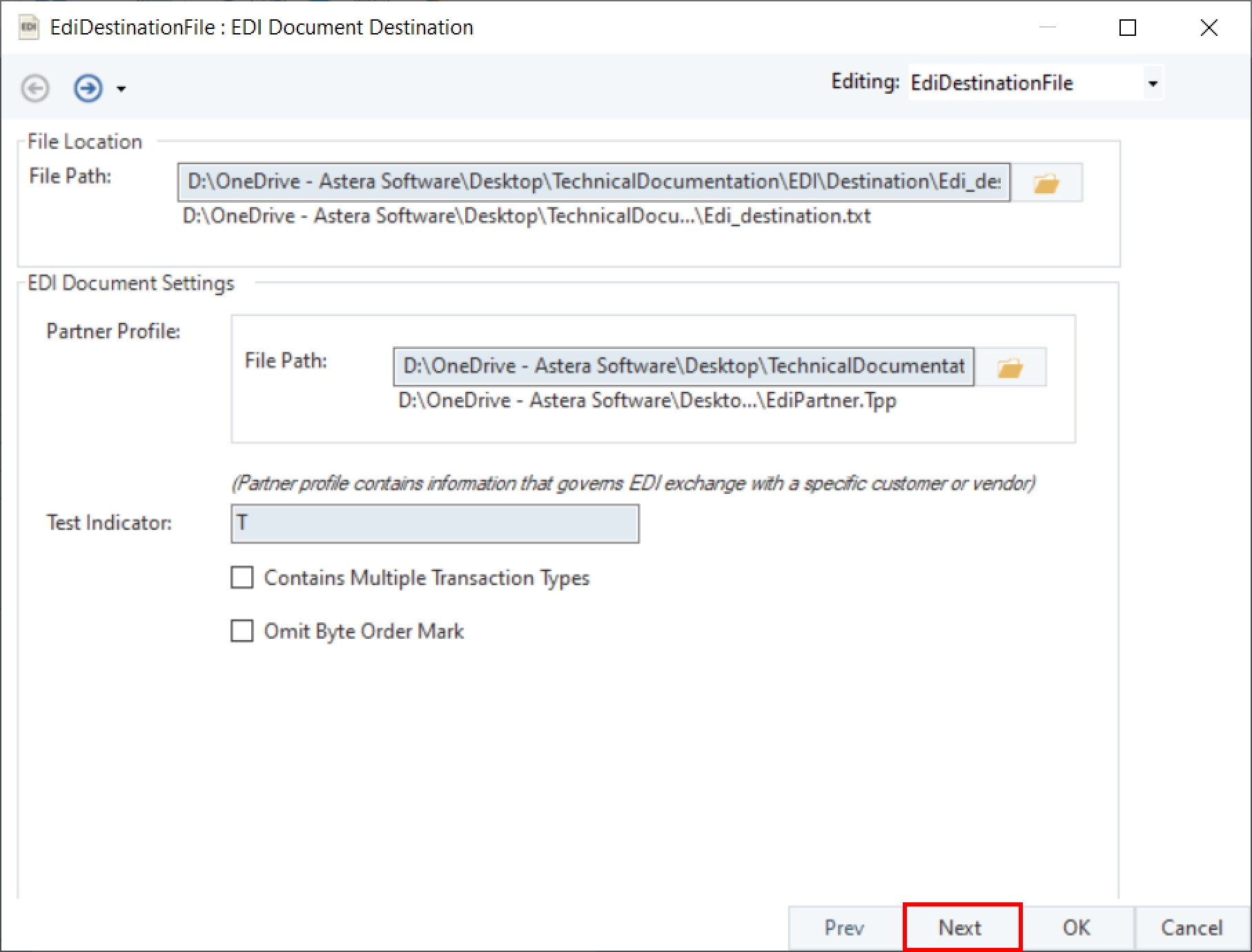Confirm settings with the OK button
Viewport: 1252px width, 952px height.
point(1076,928)
